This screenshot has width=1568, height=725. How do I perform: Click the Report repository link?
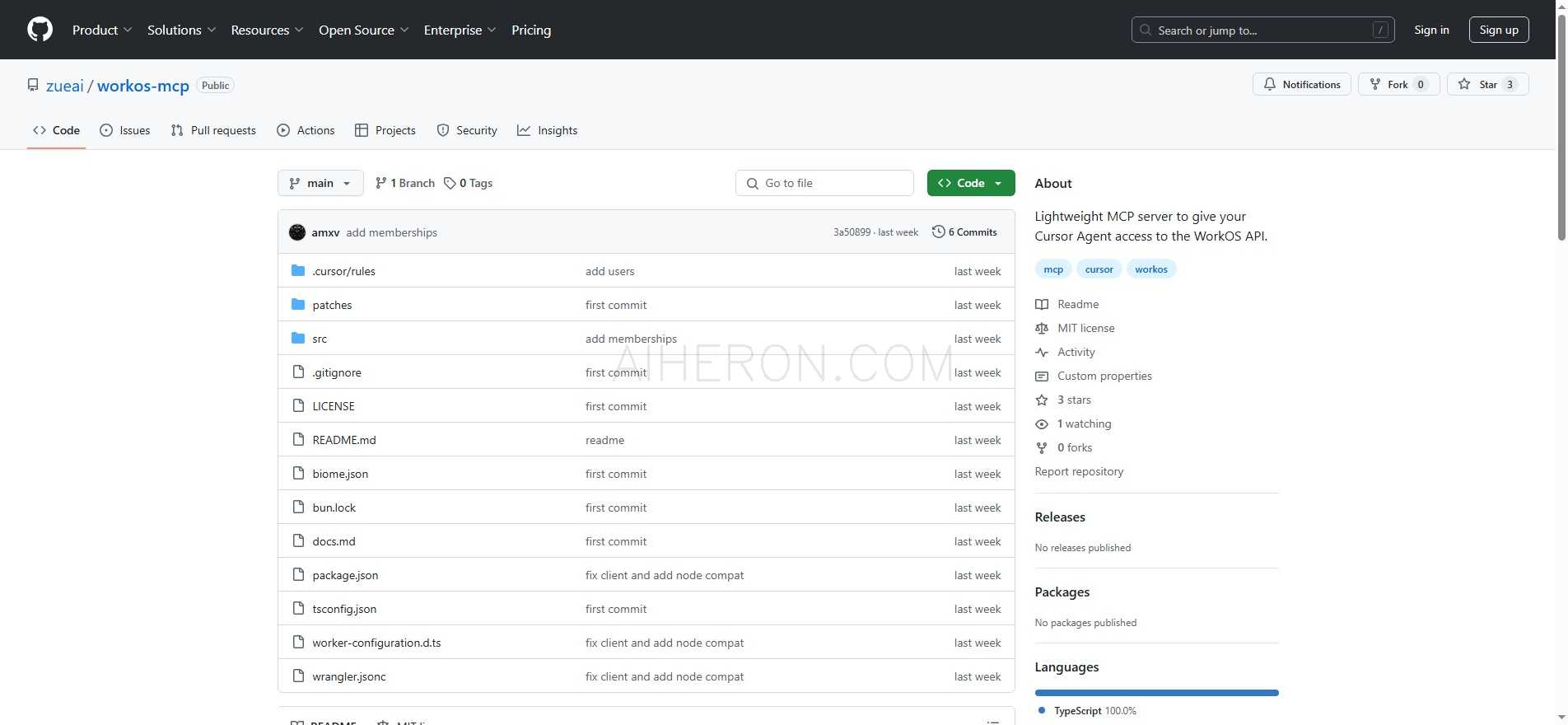click(1079, 471)
